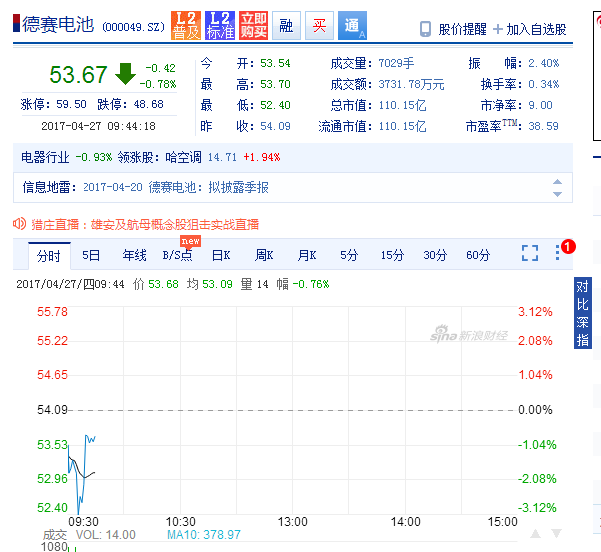The height and width of the screenshot is (552, 601).
Task: Click the 买 buy button
Action: [x=319, y=26]
